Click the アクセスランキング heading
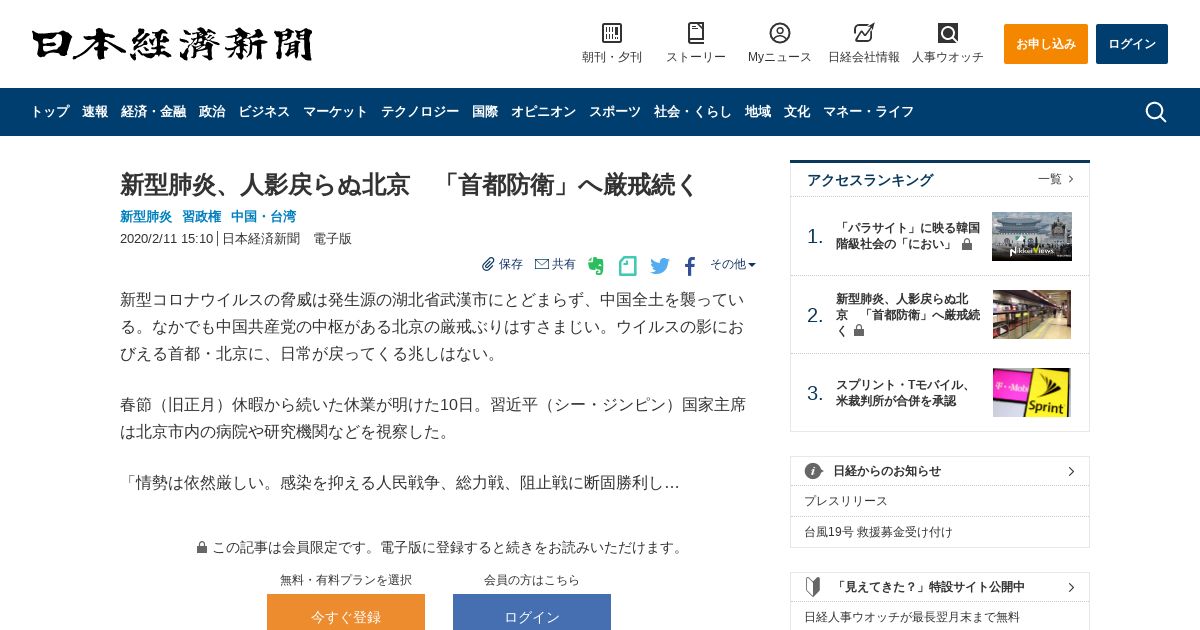The width and height of the screenshot is (1200, 630). click(x=870, y=180)
